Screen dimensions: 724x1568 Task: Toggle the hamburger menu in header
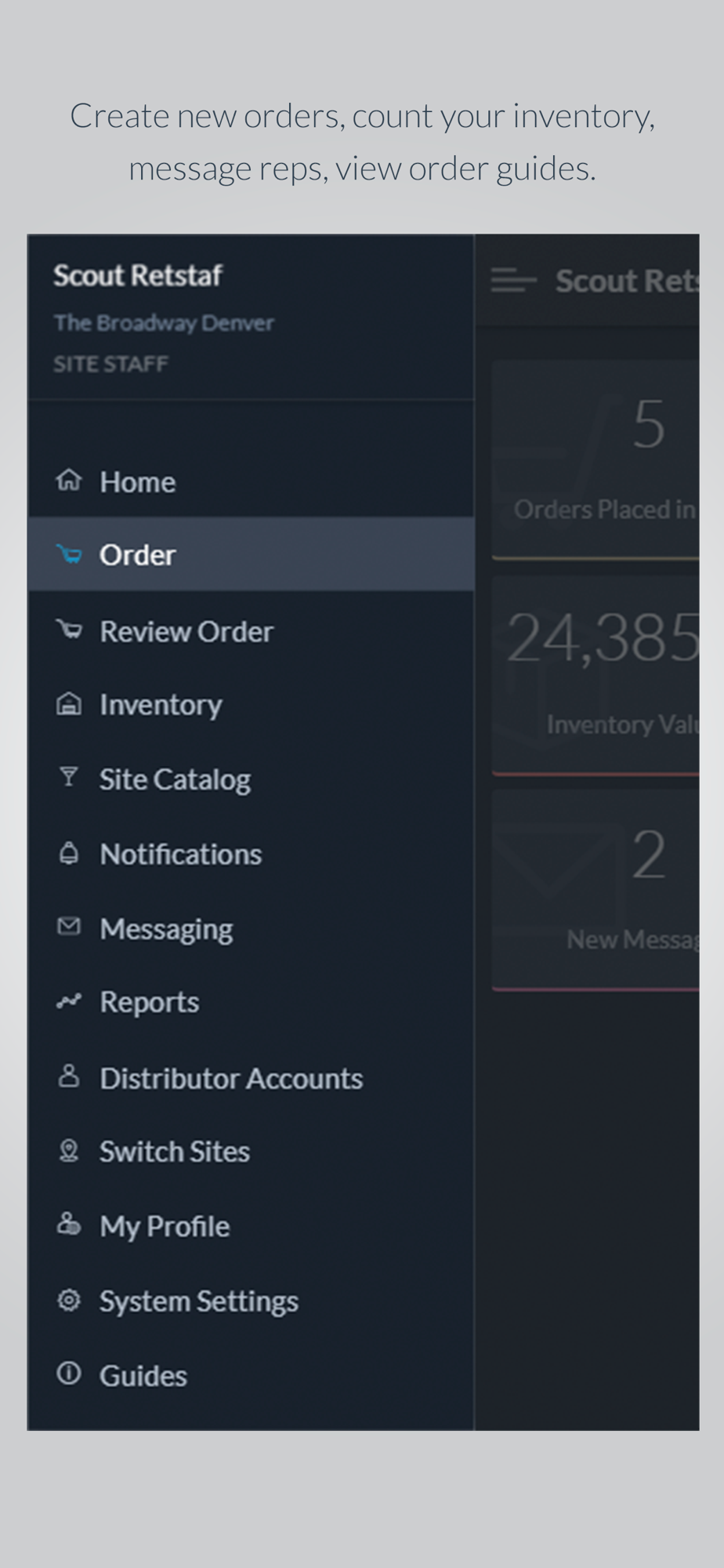[514, 280]
